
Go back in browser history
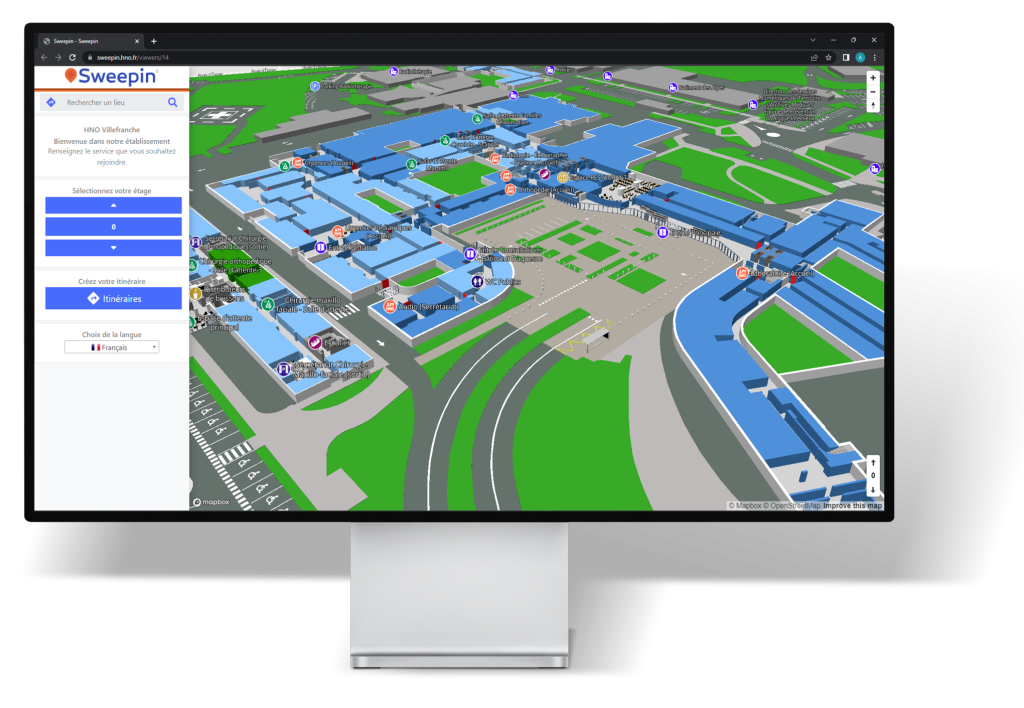(44, 57)
